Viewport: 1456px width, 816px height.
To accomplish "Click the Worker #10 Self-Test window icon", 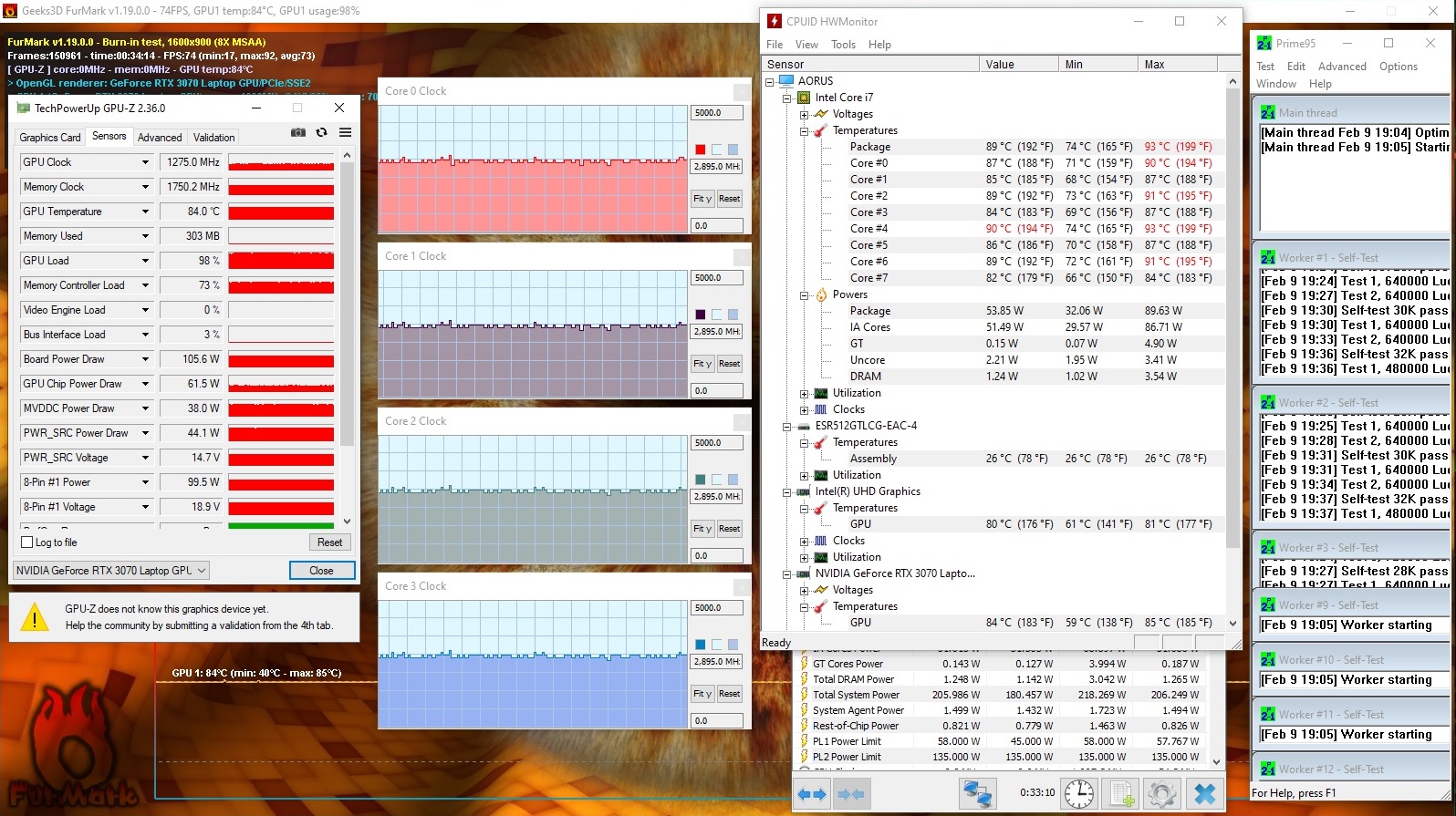I will coord(1268,659).
